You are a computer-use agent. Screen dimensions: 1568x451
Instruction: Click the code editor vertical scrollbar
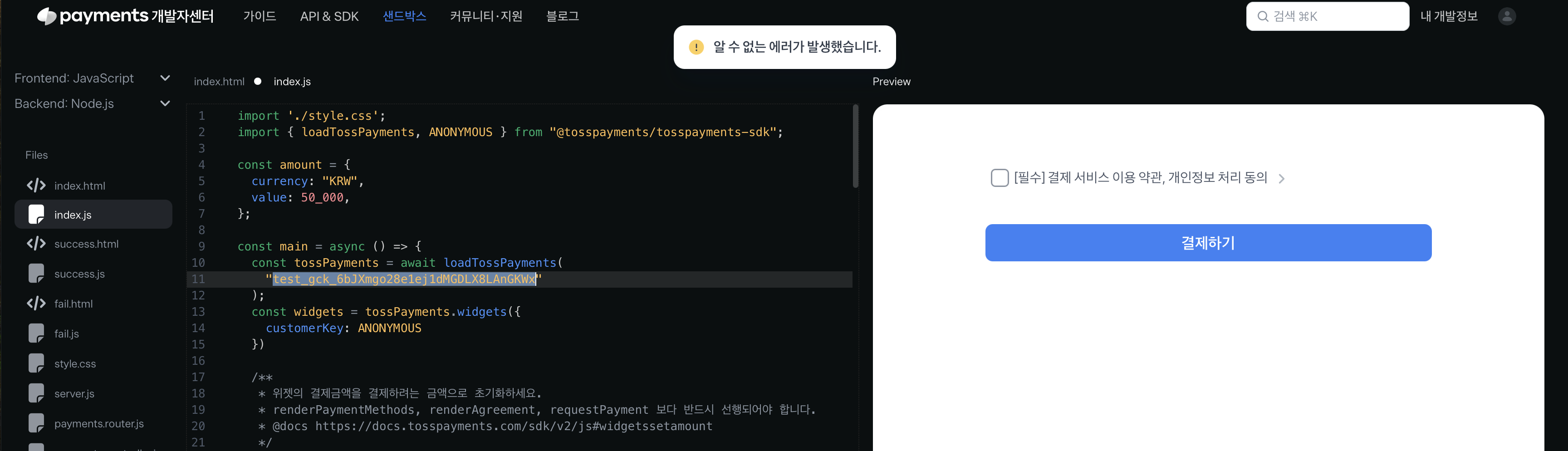tap(855, 146)
